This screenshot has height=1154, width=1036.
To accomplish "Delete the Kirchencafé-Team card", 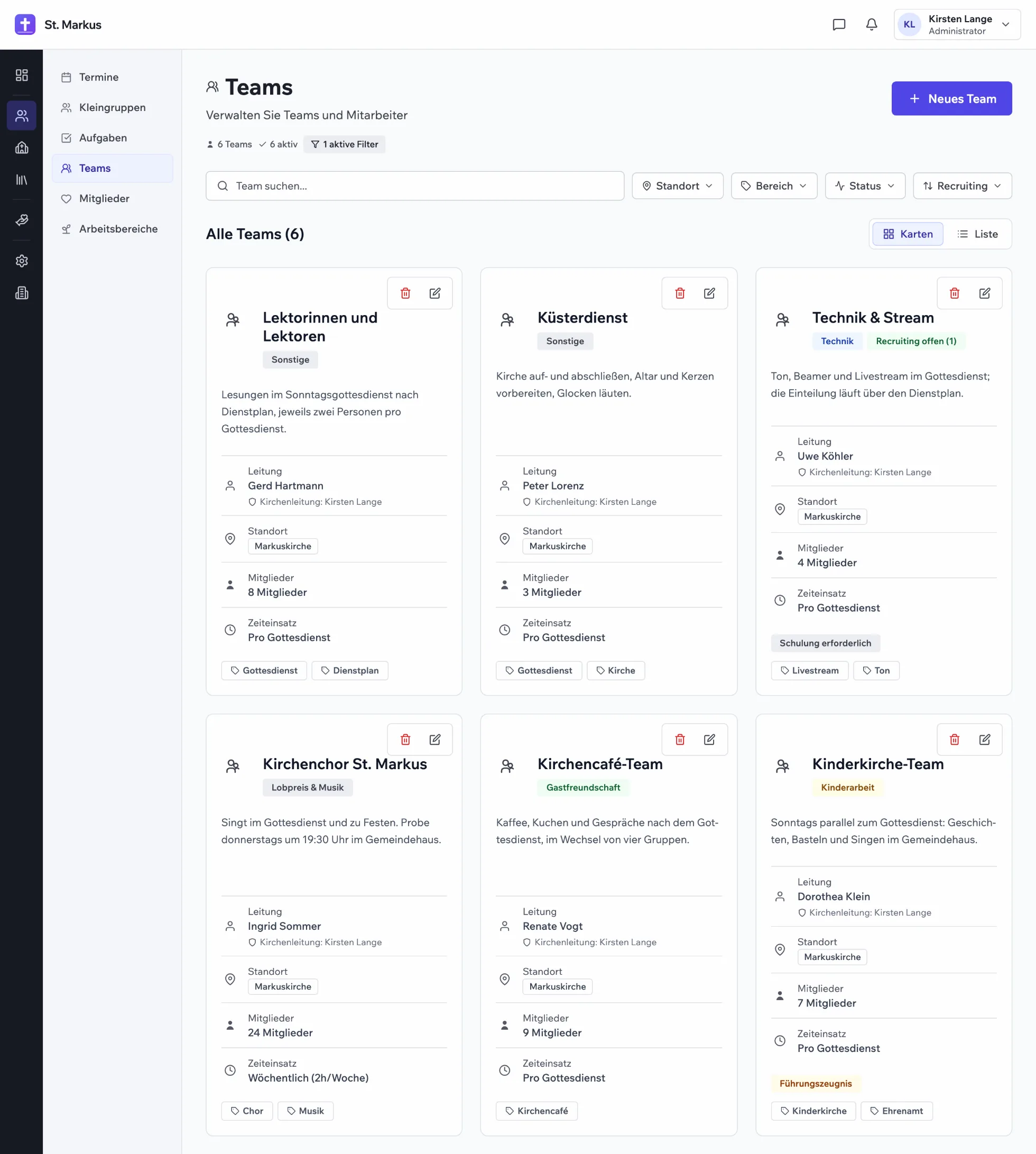I will pos(680,740).
